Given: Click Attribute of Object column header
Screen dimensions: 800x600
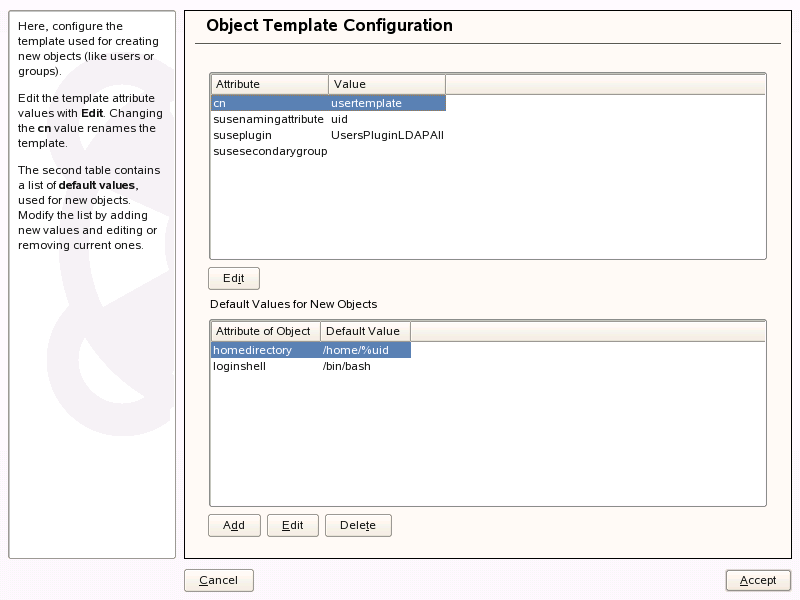Looking at the screenshot, I should [x=265, y=331].
